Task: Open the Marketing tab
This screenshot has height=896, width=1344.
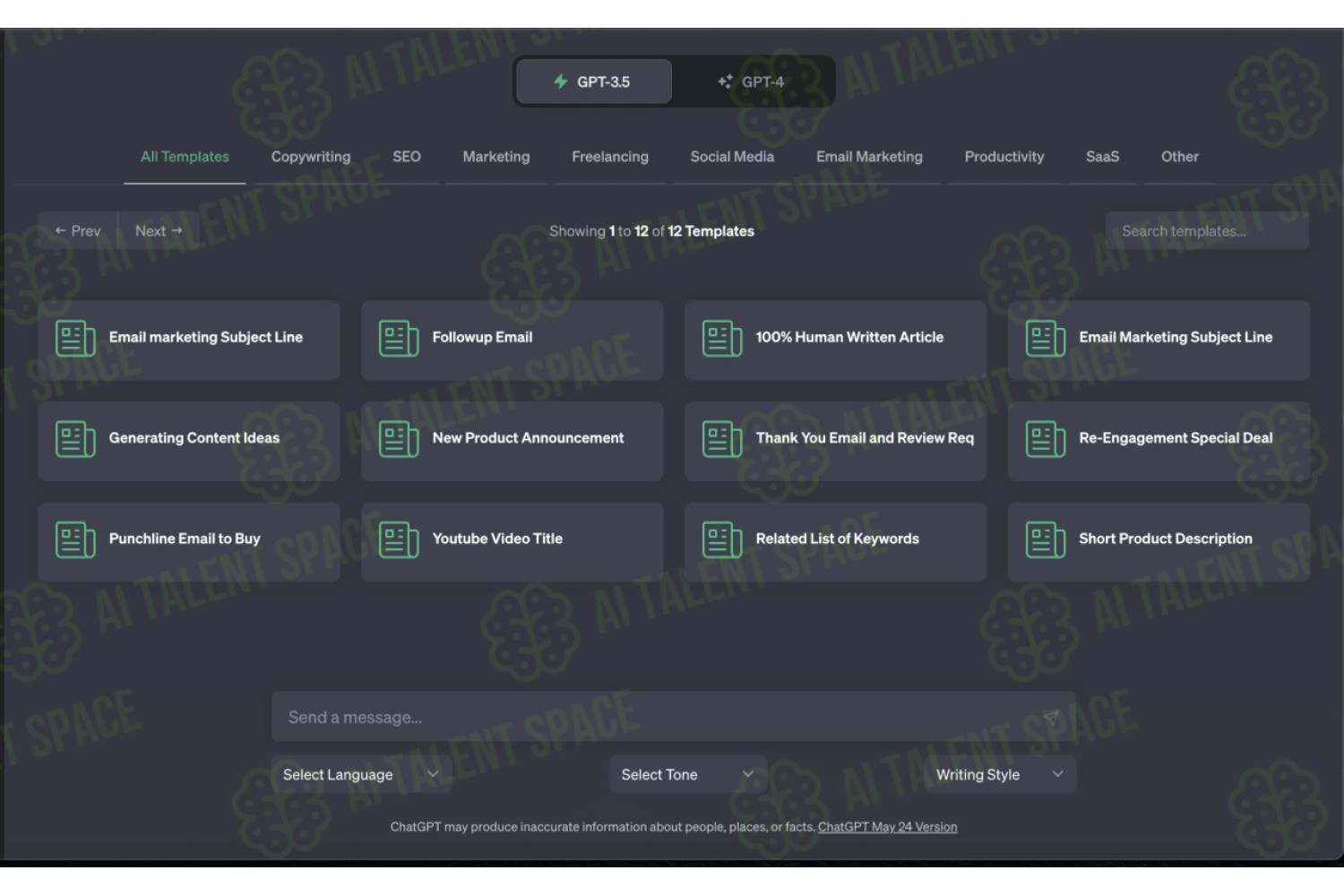Action: [x=496, y=157]
